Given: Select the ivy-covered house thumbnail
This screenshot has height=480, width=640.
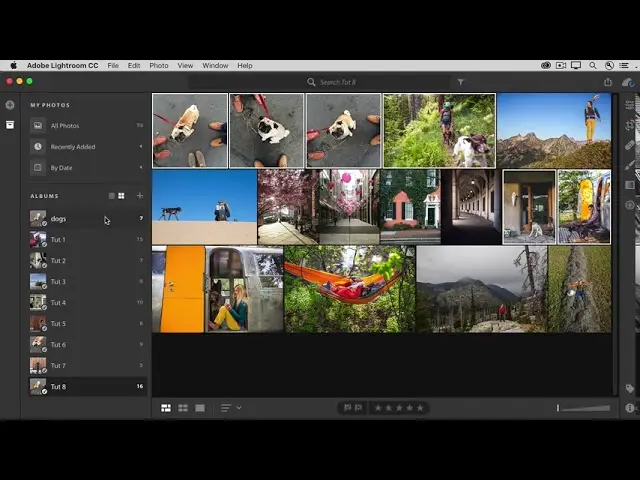Looking at the screenshot, I should [x=411, y=207].
